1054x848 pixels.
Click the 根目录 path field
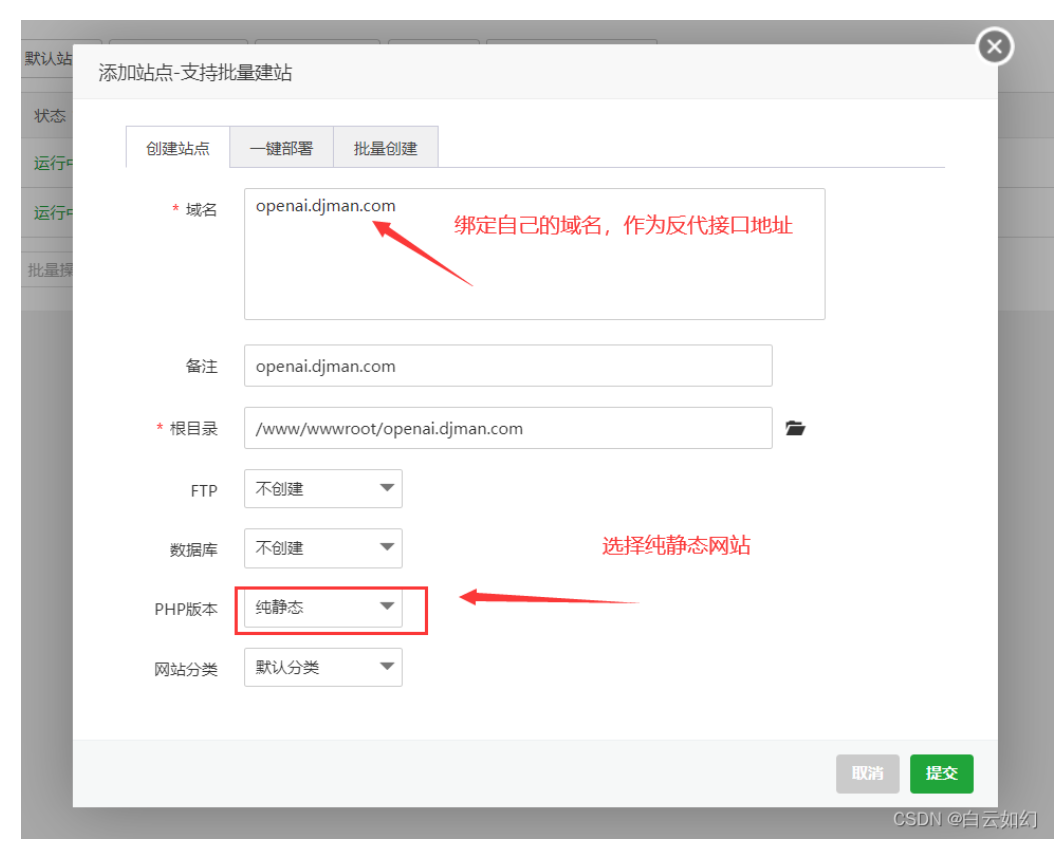[x=507, y=428]
